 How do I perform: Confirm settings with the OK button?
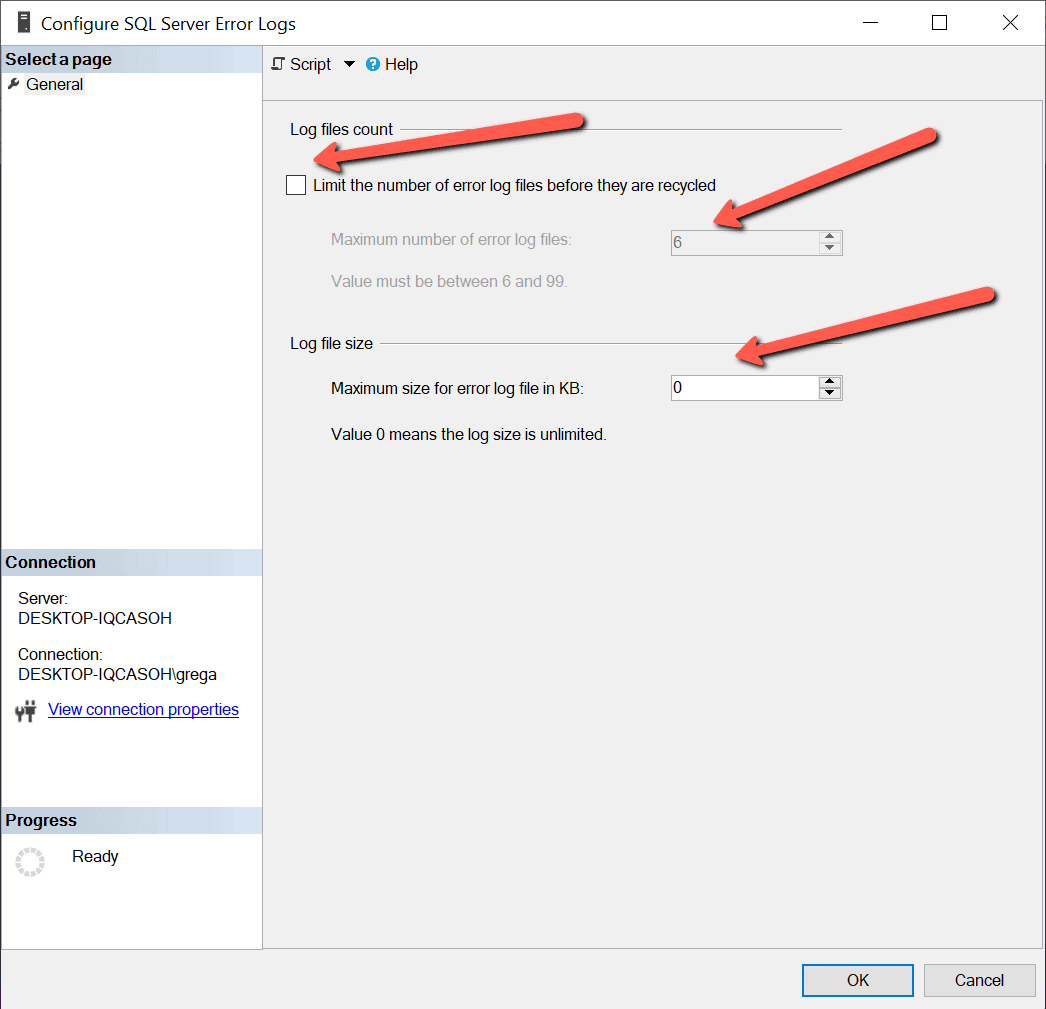click(857, 980)
